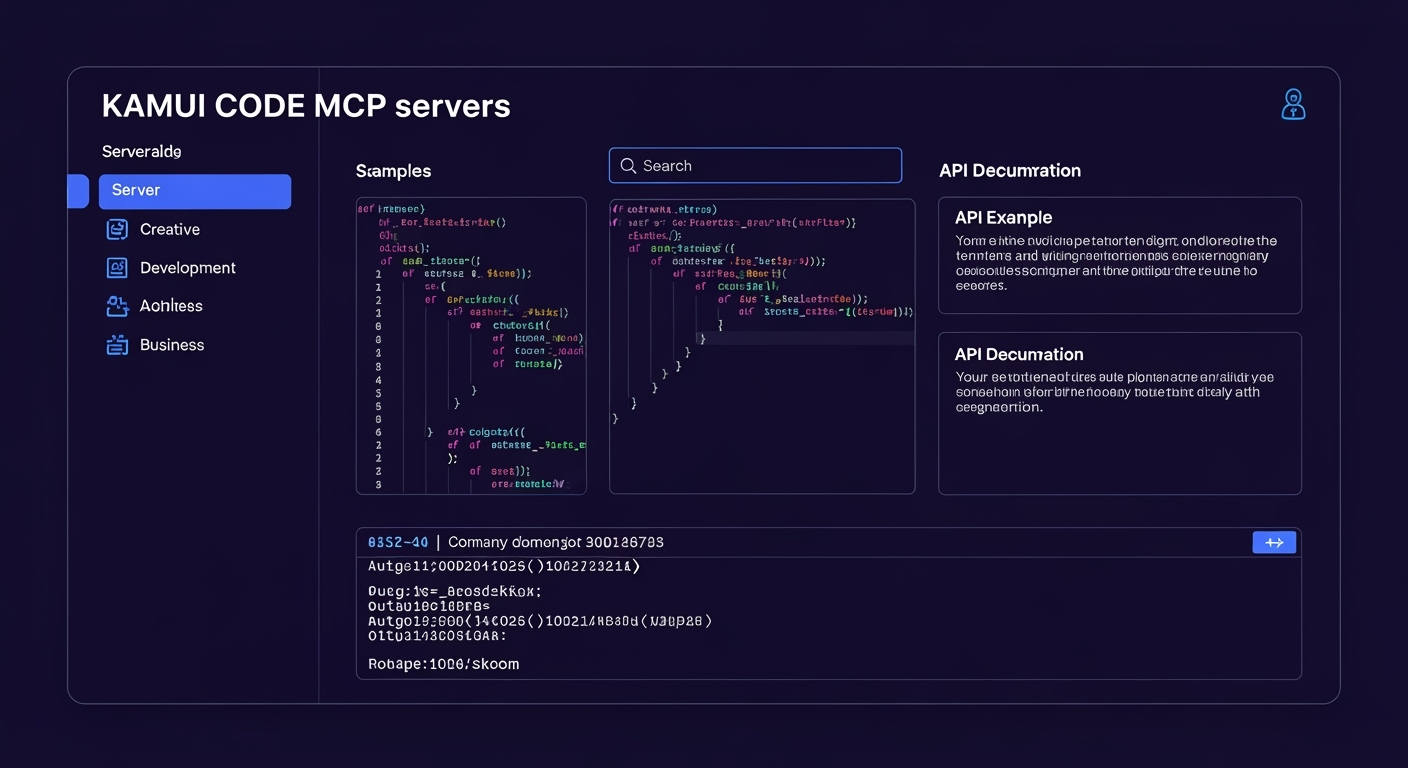1408x768 pixels.
Task: Click the Oitu3143COStGAa: console line
Action: click(437, 635)
